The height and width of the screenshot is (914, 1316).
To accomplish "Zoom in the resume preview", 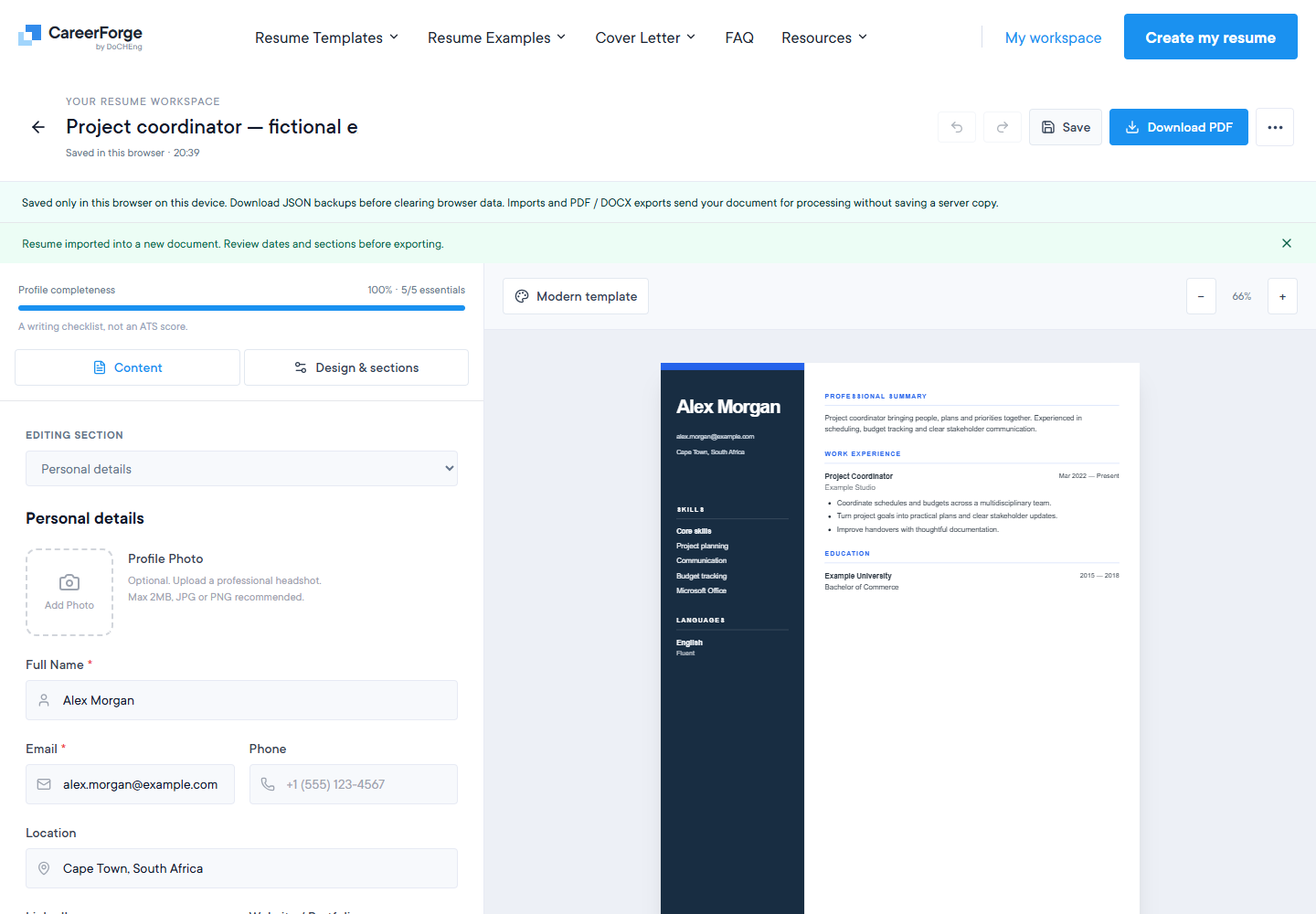I will [x=1282, y=296].
